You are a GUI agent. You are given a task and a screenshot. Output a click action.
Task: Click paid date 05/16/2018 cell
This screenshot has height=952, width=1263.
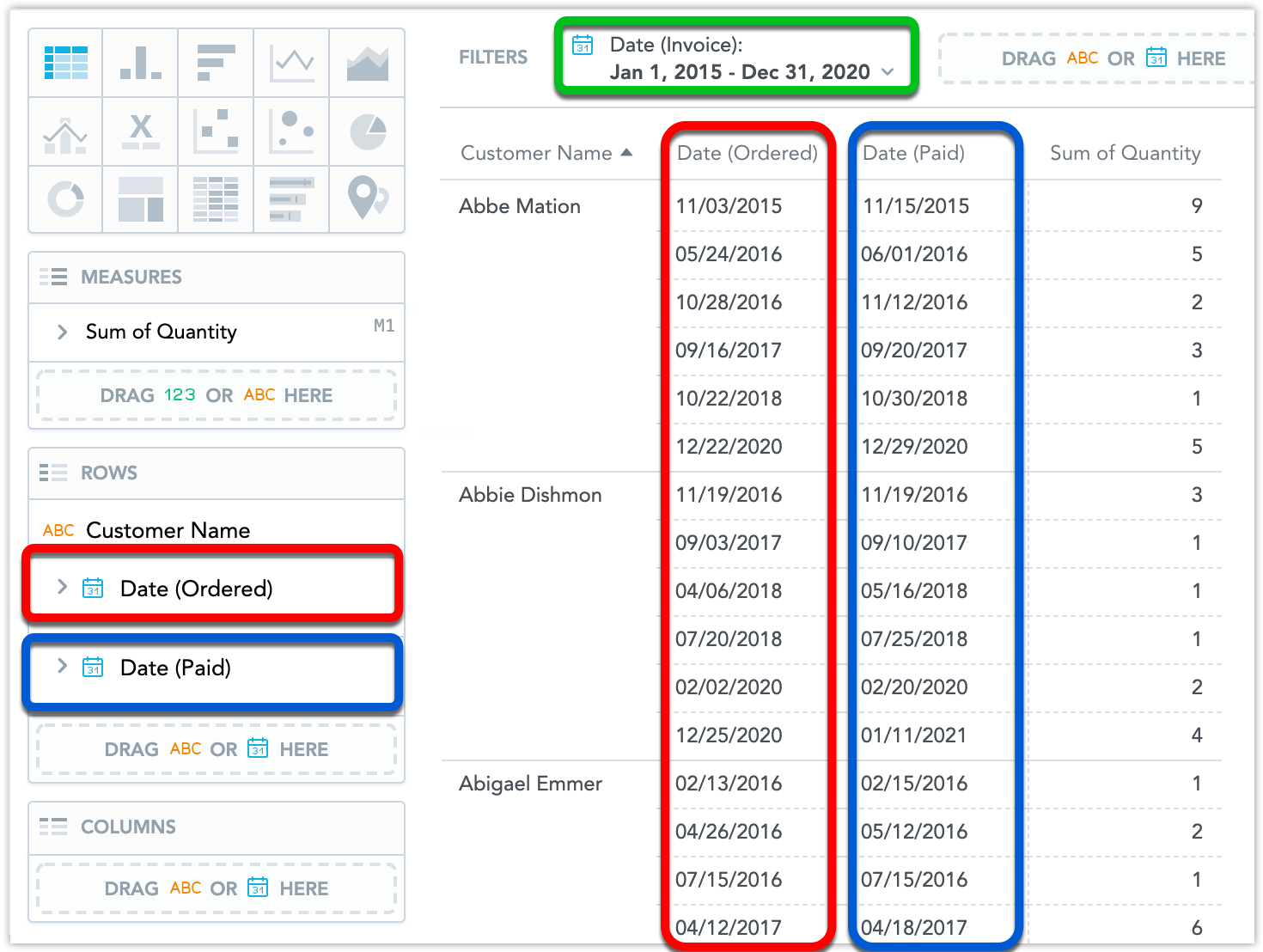point(914,591)
